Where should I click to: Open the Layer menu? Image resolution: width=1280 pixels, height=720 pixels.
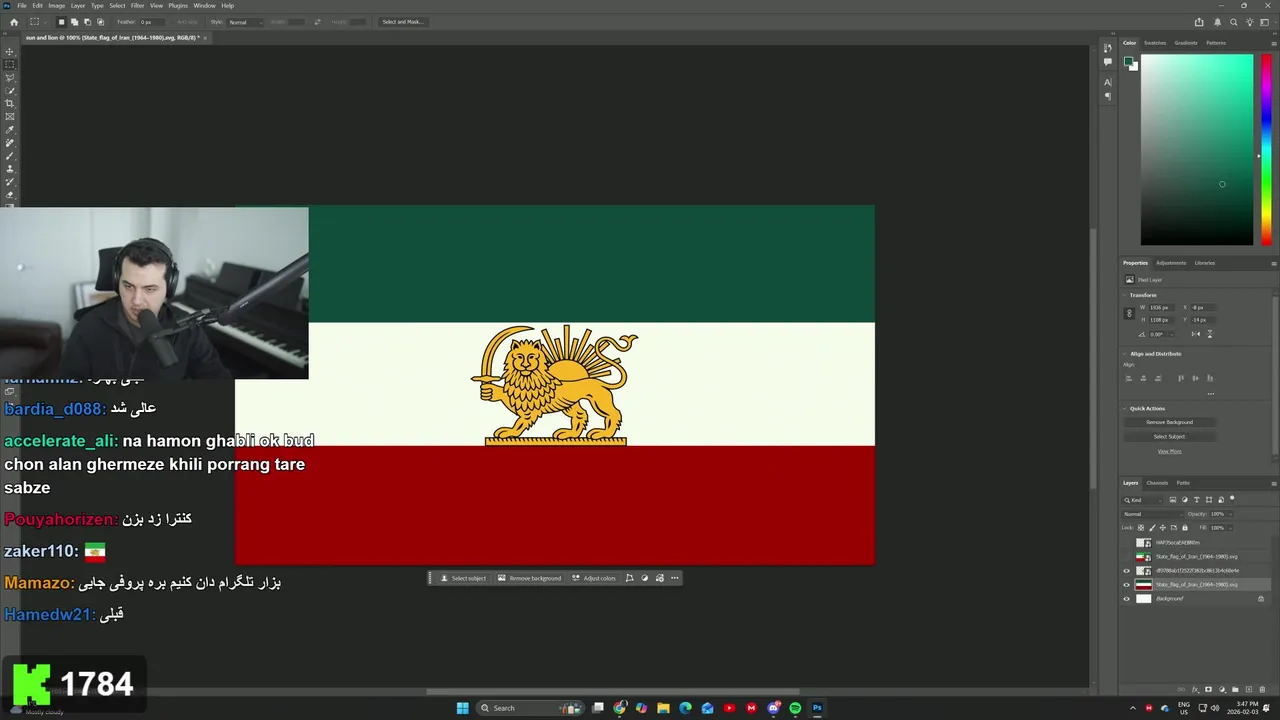pyautogui.click(x=77, y=5)
